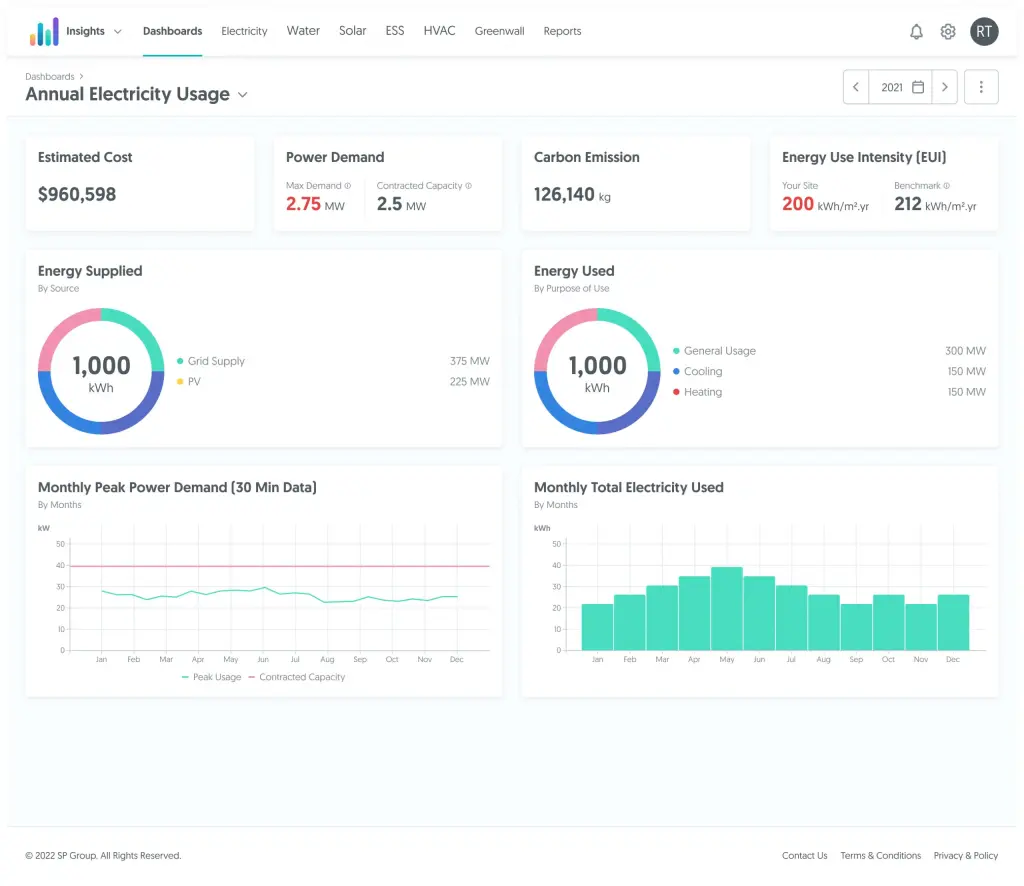
Task: Switch to the Electricity tab
Action: pos(244,31)
